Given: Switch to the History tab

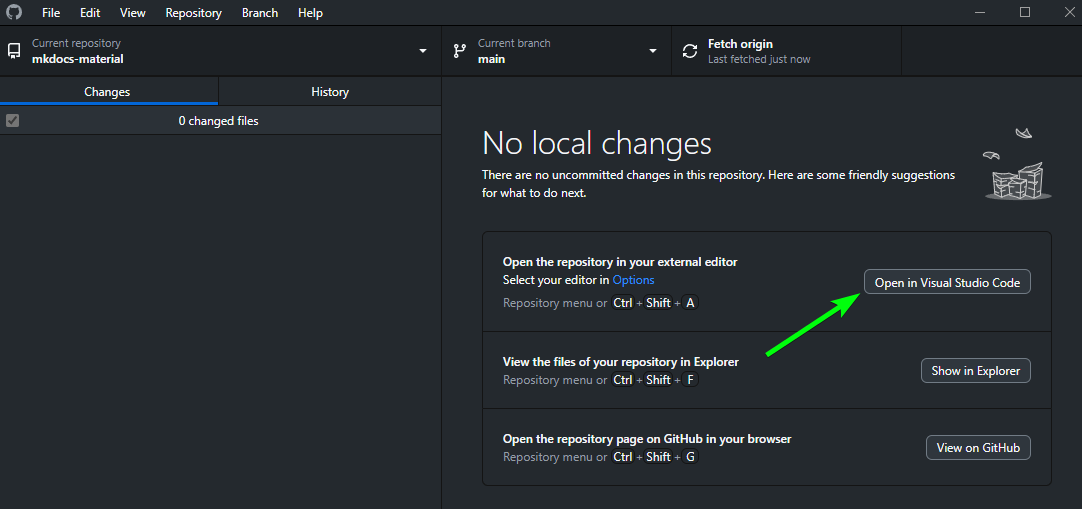Looking at the screenshot, I should 329,92.
